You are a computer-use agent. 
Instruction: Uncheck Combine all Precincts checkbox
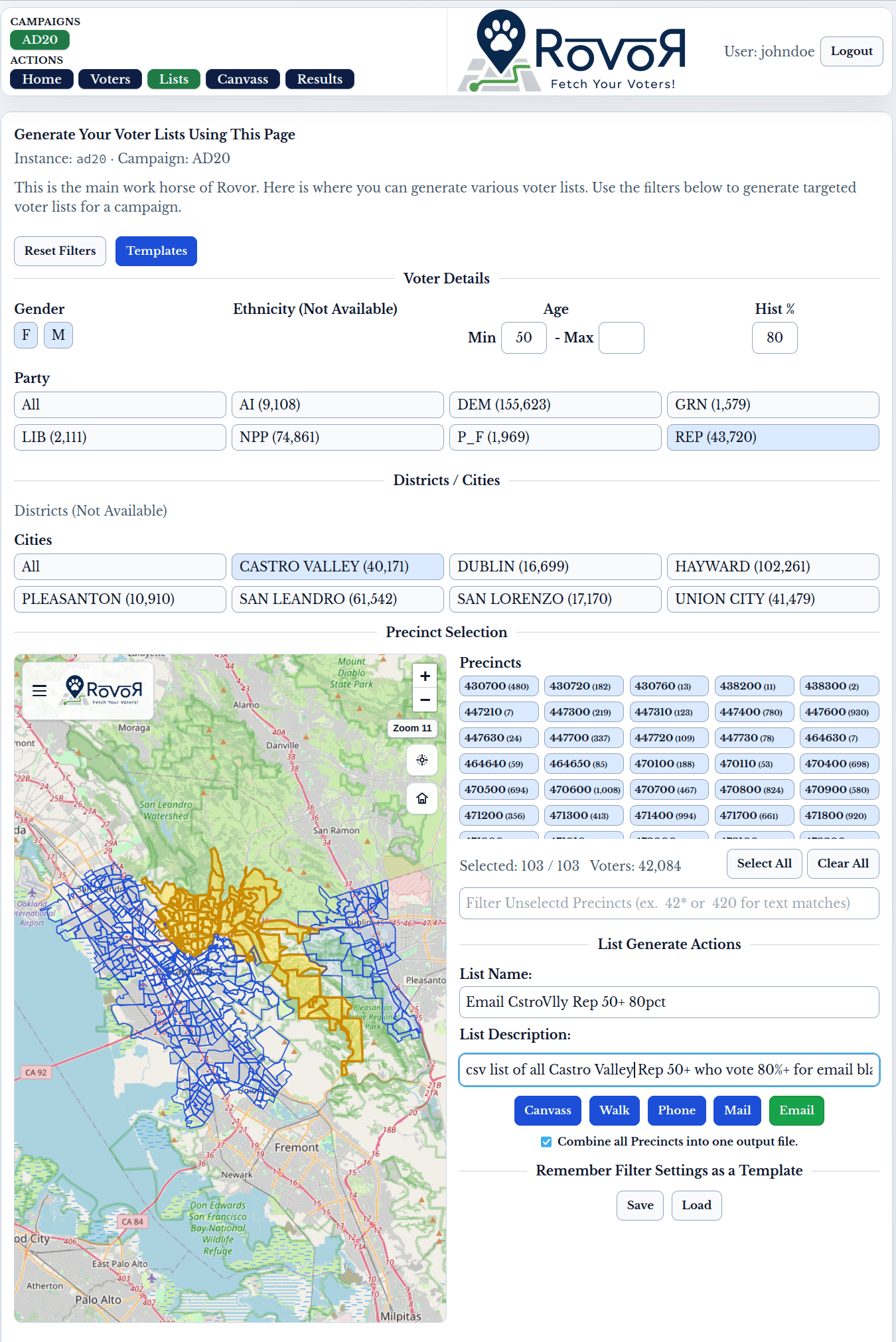tap(546, 1142)
